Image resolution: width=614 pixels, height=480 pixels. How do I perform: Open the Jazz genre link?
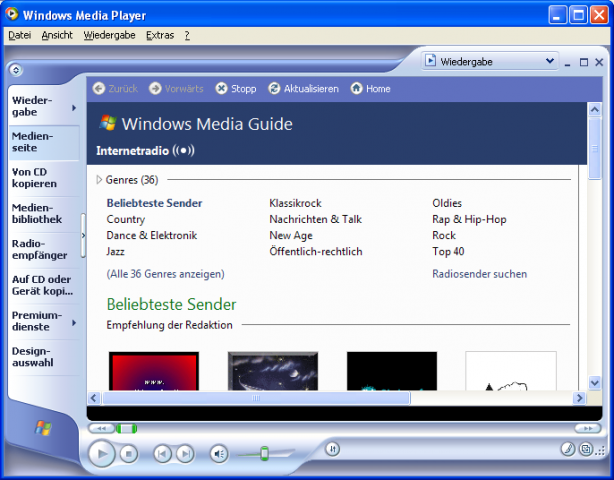pos(115,251)
